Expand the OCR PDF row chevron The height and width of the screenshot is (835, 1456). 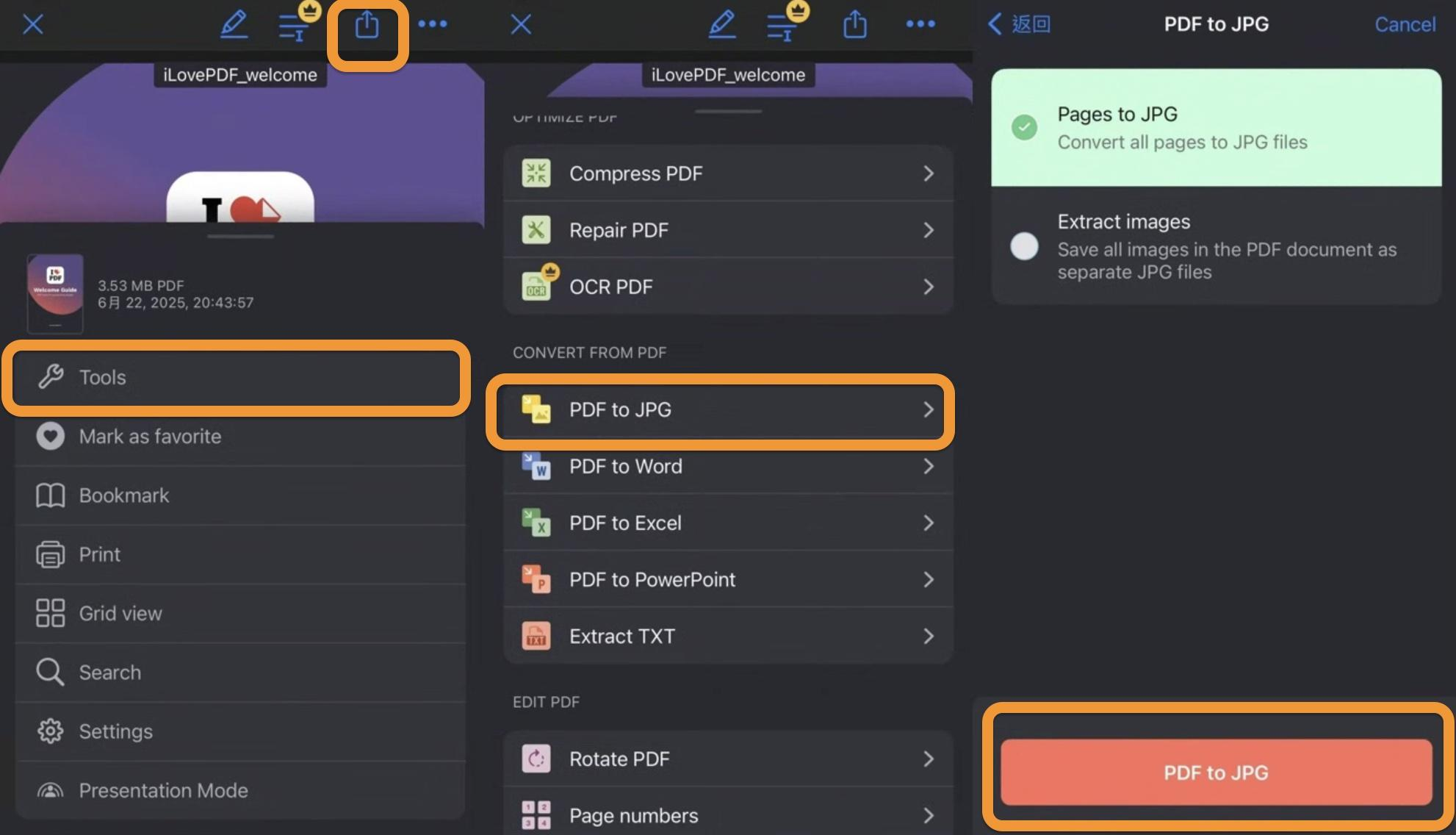click(x=929, y=287)
